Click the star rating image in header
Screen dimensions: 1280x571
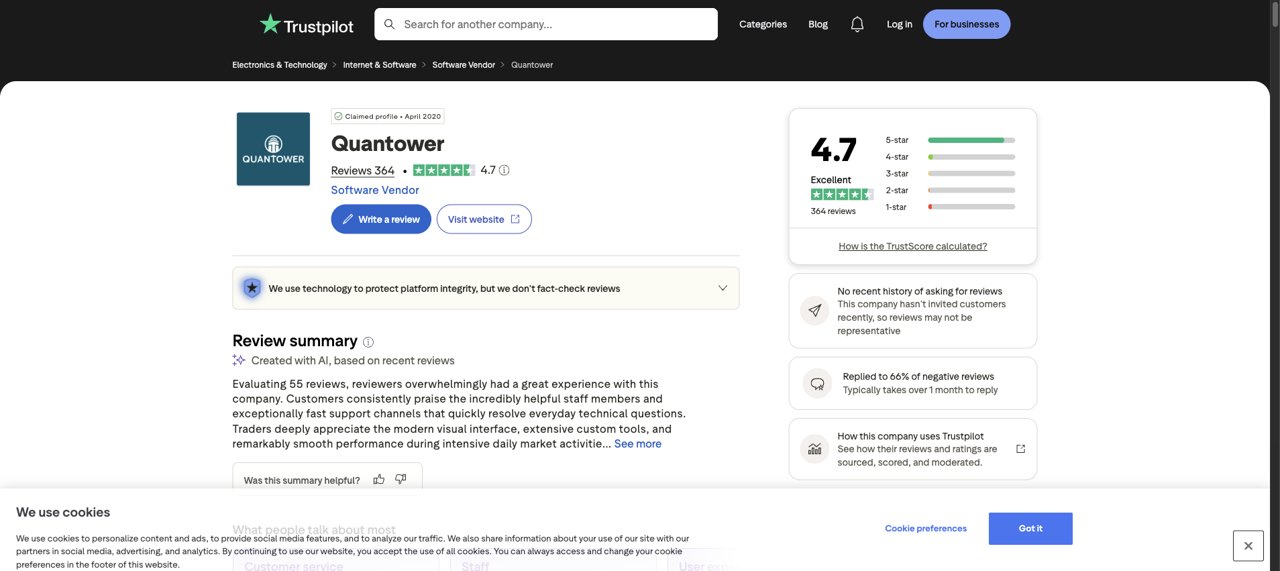tap(444, 170)
